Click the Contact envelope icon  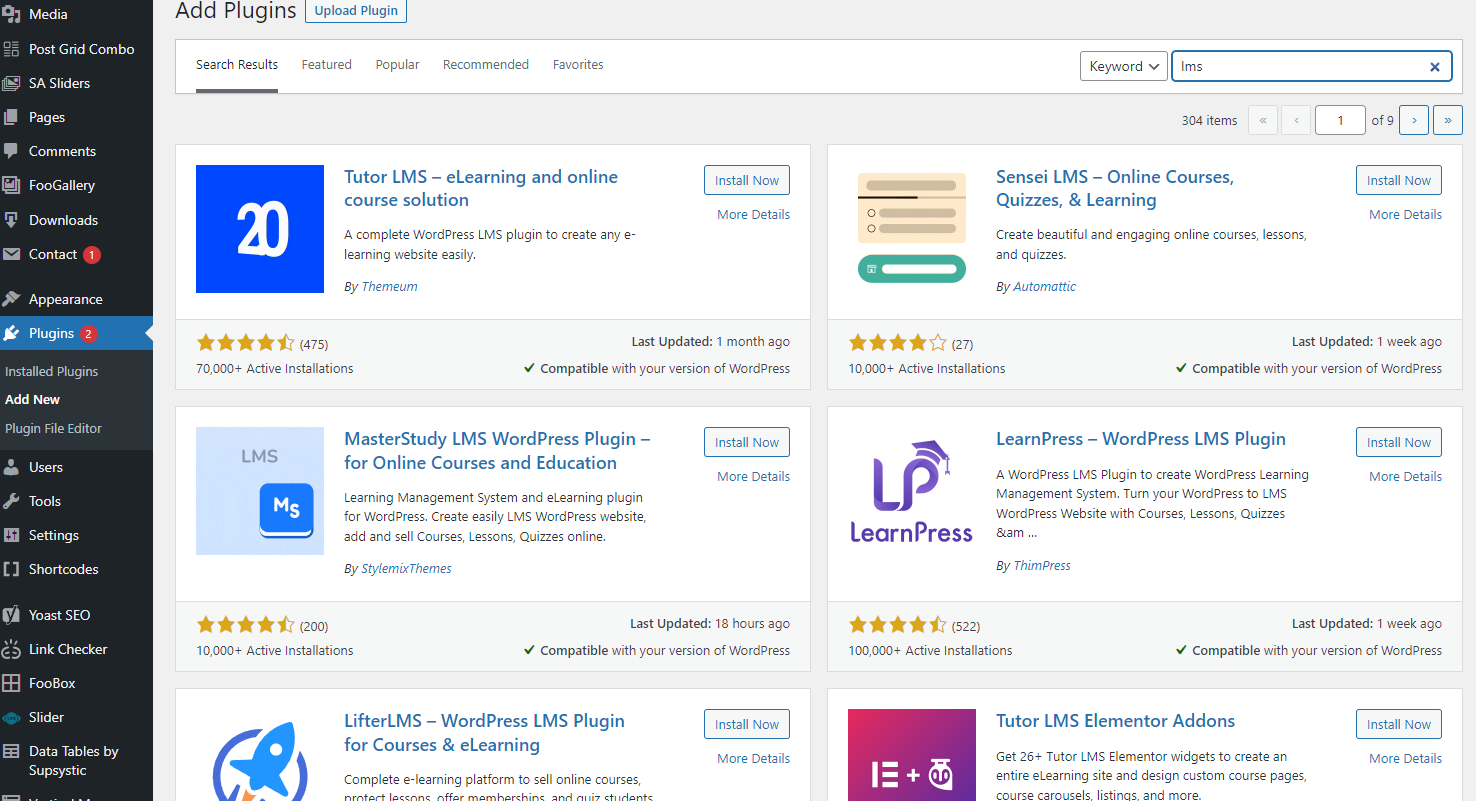pyautogui.click(x=11, y=254)
